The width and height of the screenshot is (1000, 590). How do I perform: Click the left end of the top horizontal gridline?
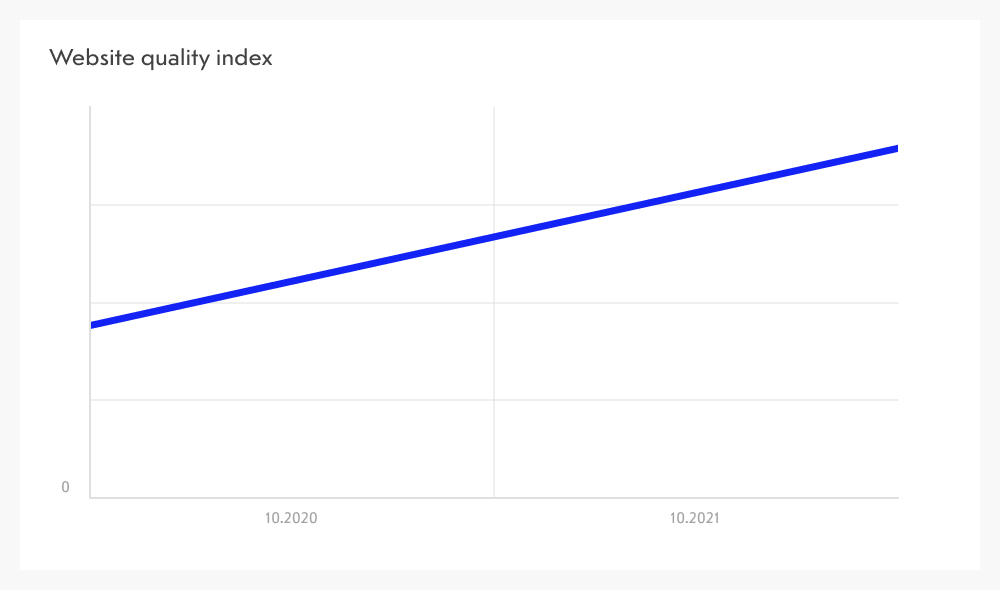(92, 205)
